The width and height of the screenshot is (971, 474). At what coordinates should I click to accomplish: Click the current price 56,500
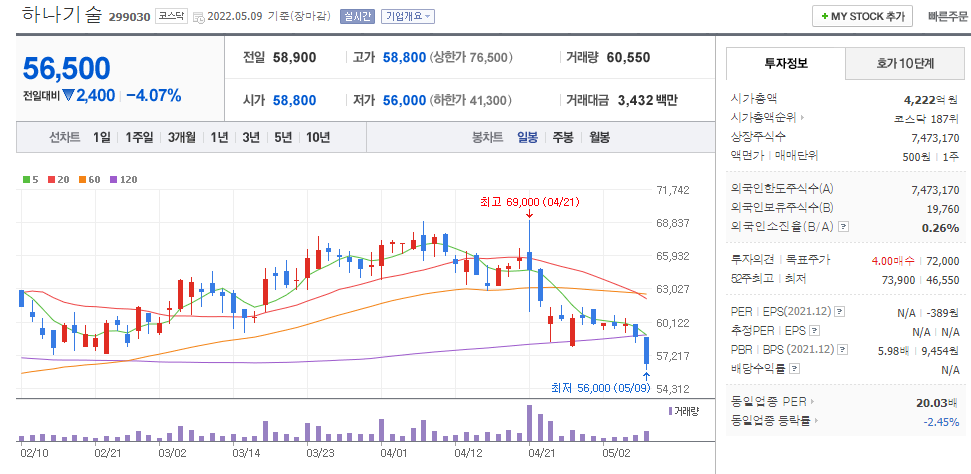pyautogui.click(x=67, y=68)
